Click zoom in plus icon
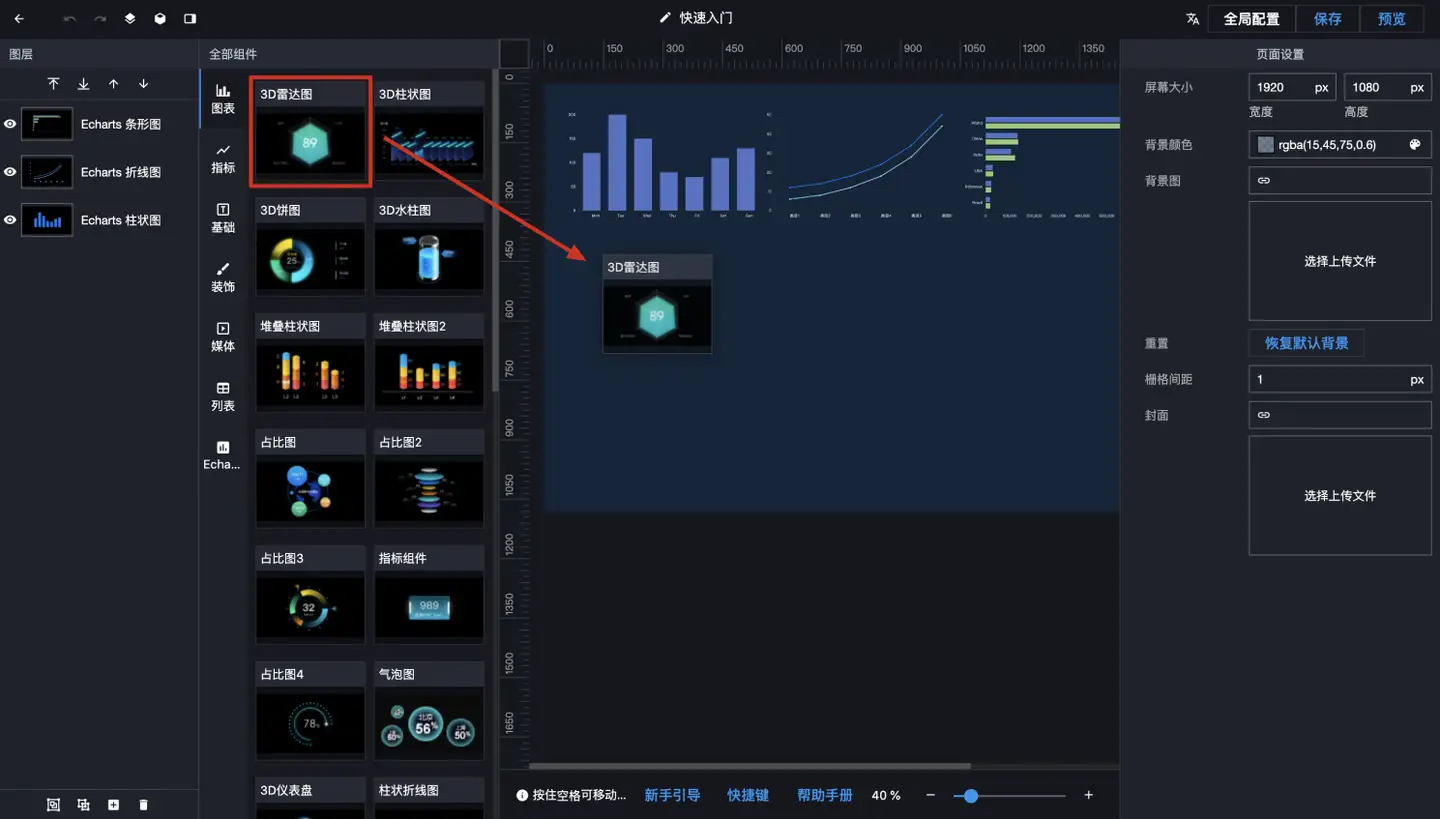This screenshot has width=1440, height=819. click(x=1089, y=796)
